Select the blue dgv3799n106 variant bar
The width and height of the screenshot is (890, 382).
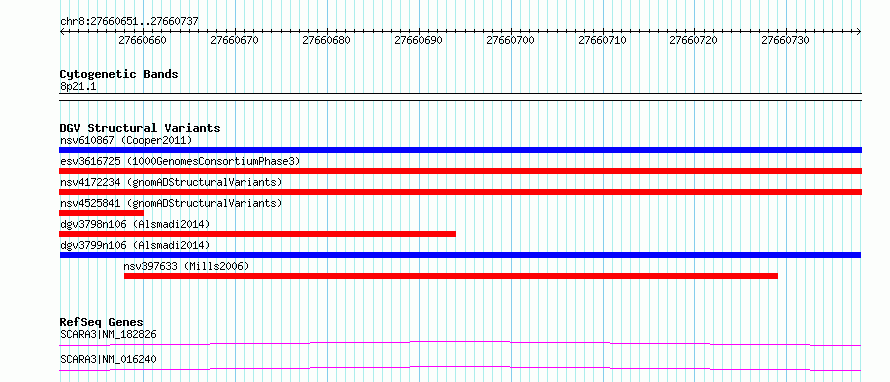(x=460, y=255)
